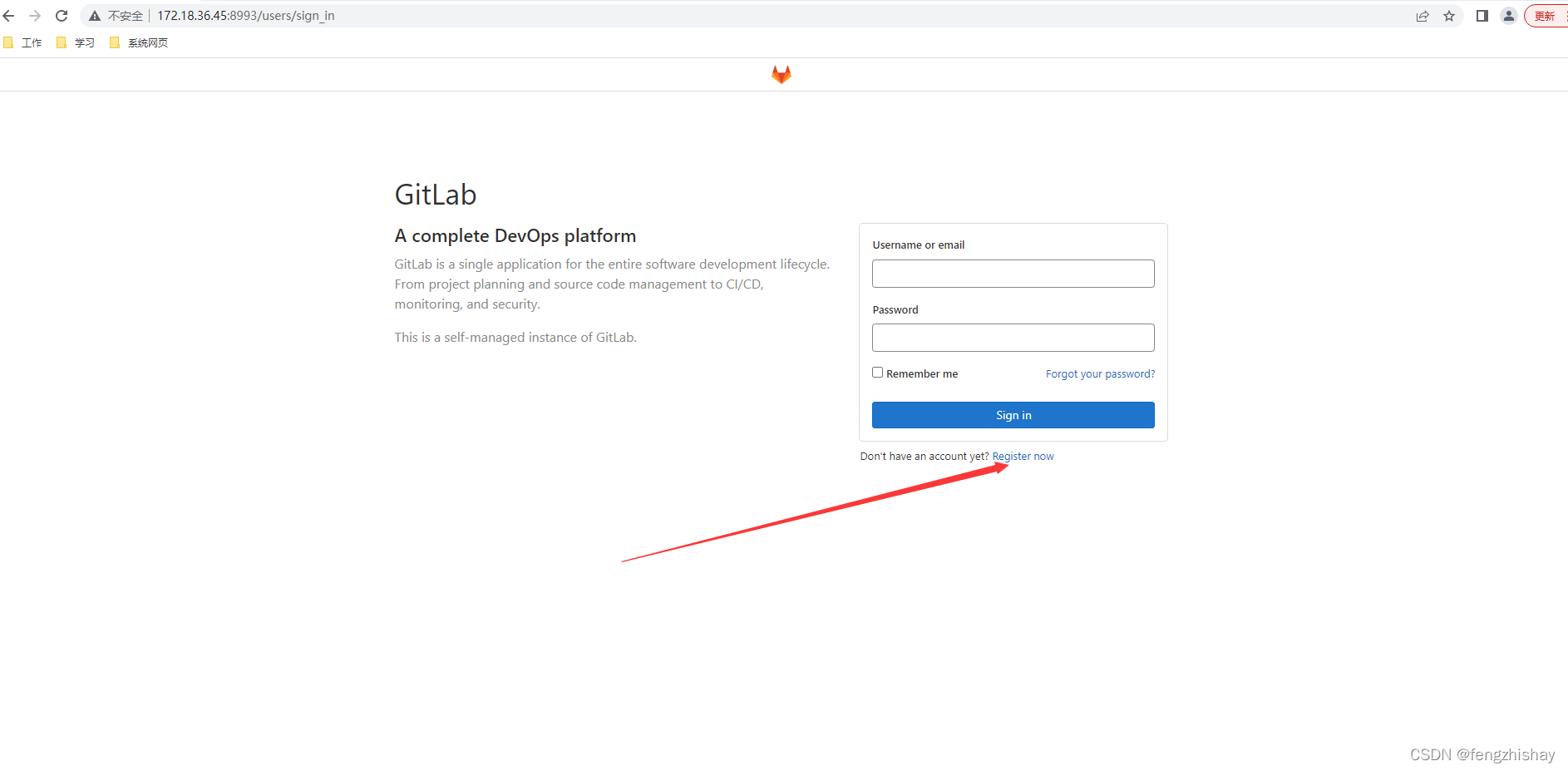Enable the Remember me checkbox
Screen dimensions: 1568x771
coord(877,372)
